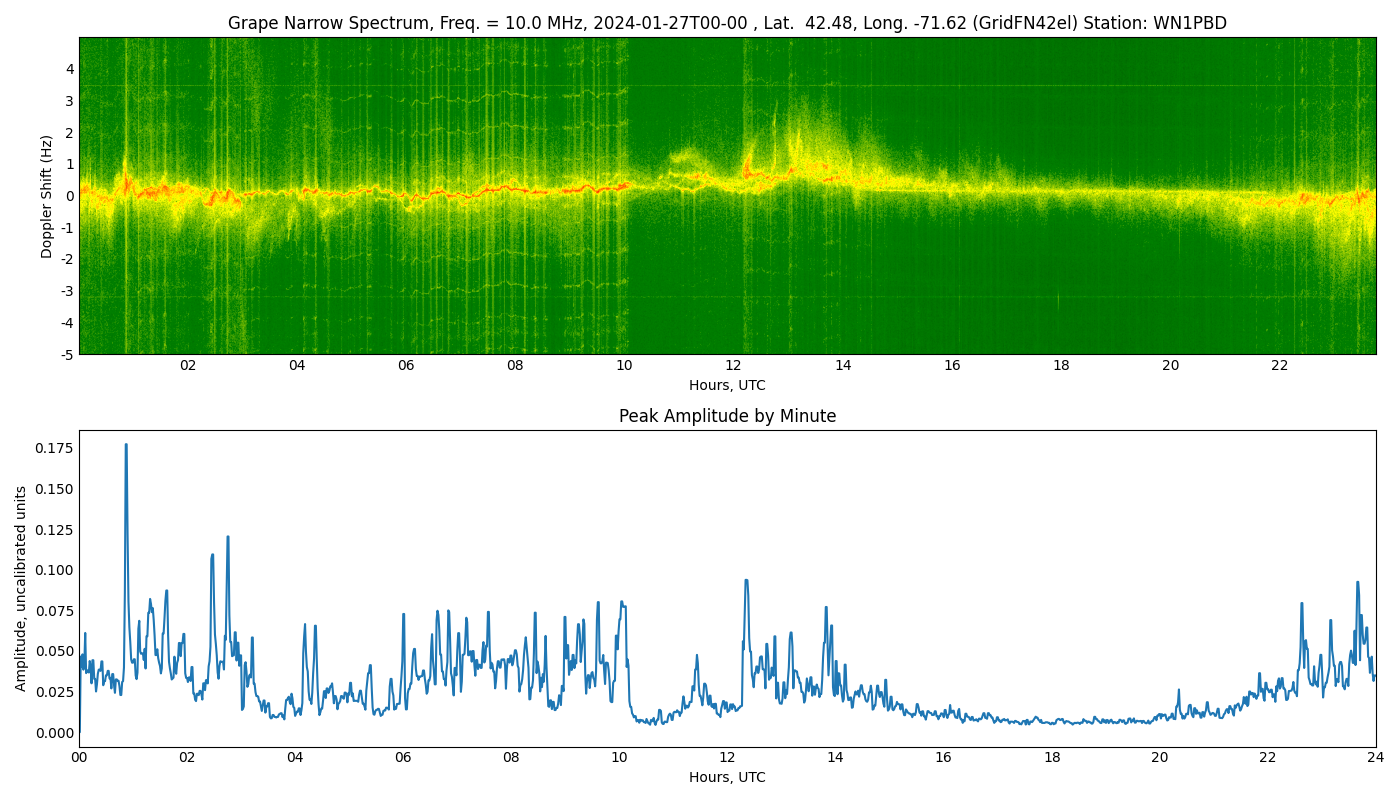Click the 24 hour tick on amplitude axis
Viewport: 1400px width, 800px height.
coord(1376,758)
